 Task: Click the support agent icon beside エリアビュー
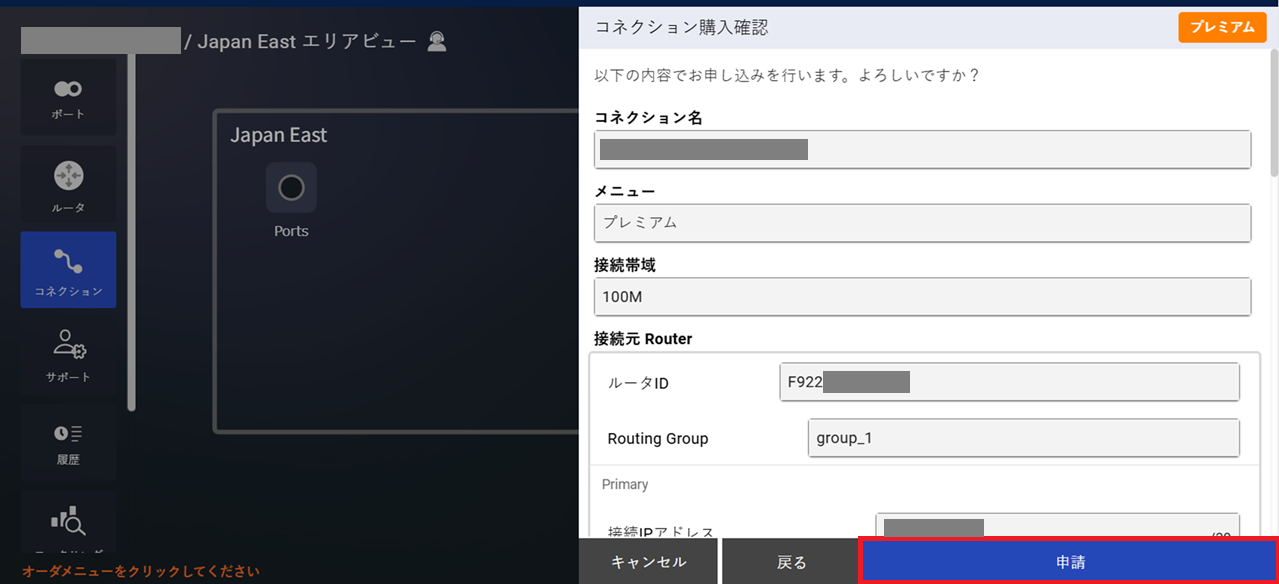[436, 41]
